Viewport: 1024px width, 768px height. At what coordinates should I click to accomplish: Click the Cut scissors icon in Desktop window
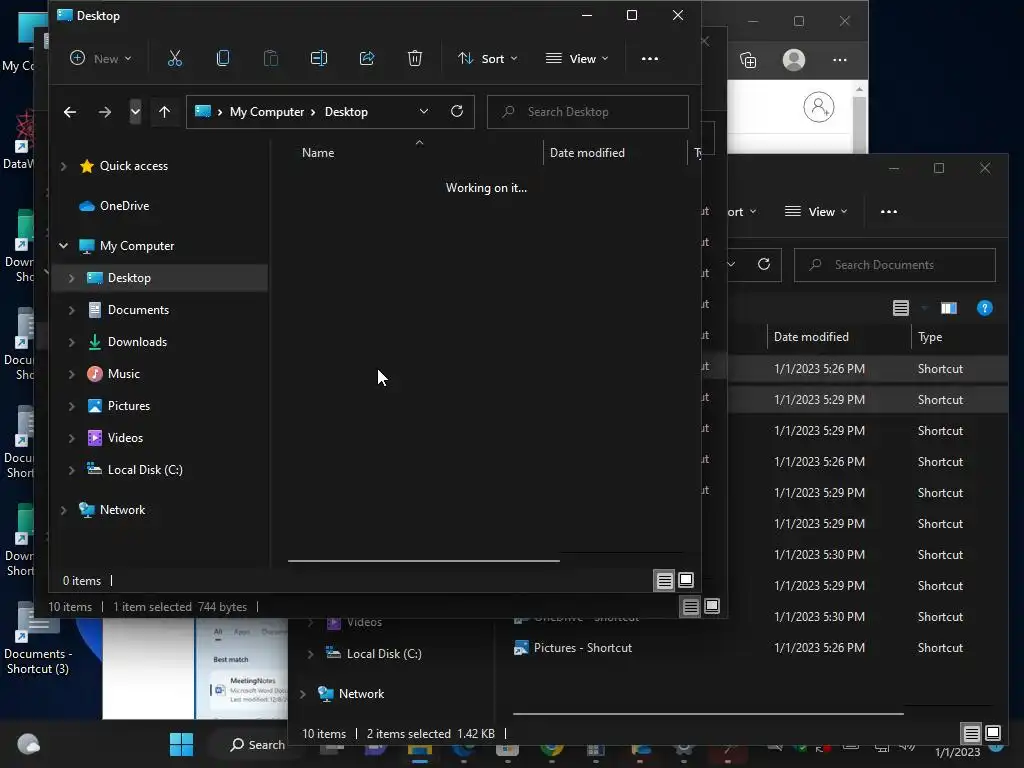pos(174,59)
